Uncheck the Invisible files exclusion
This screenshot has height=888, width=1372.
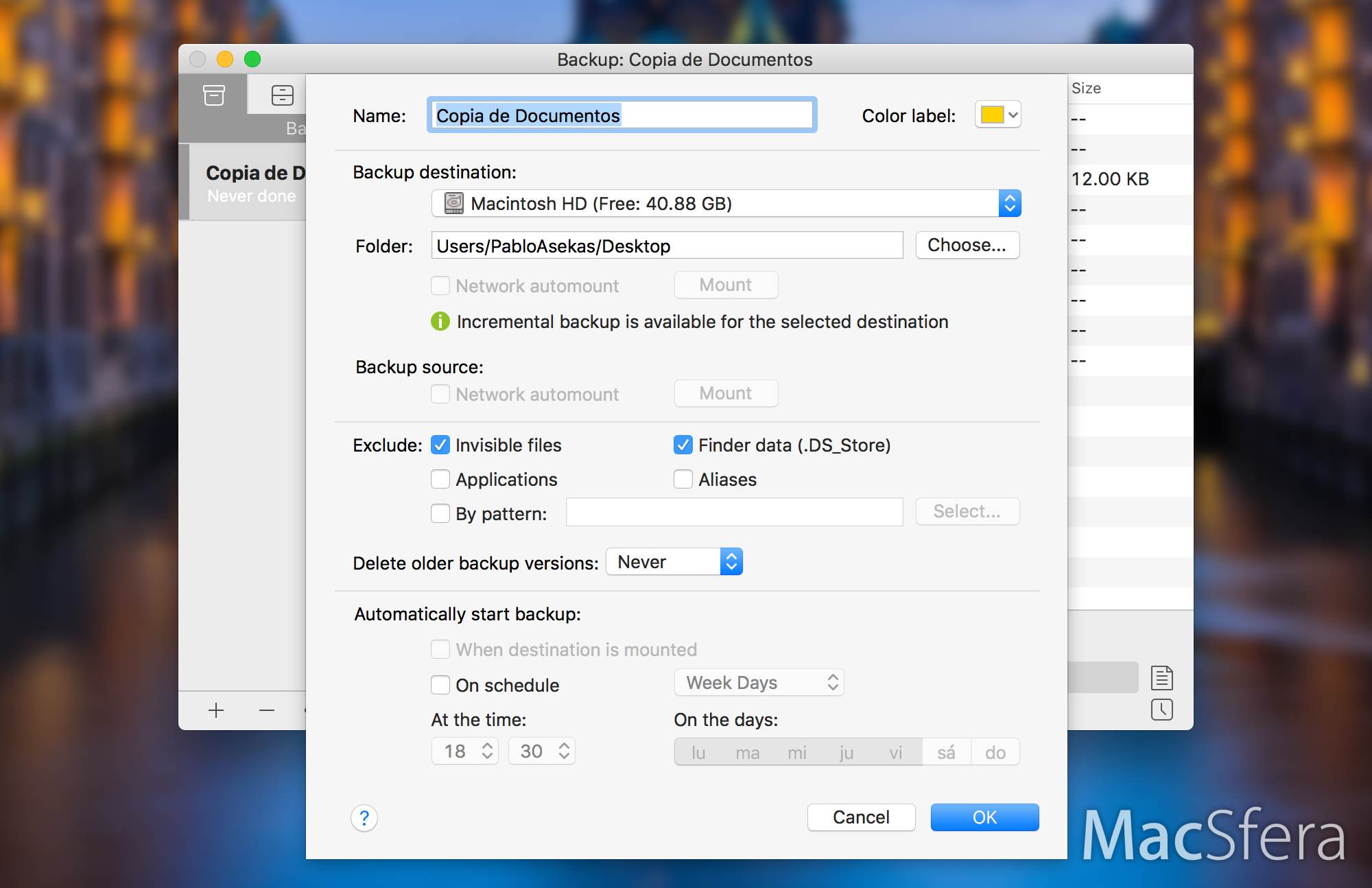pyautogui.click(x=440, y=445)
